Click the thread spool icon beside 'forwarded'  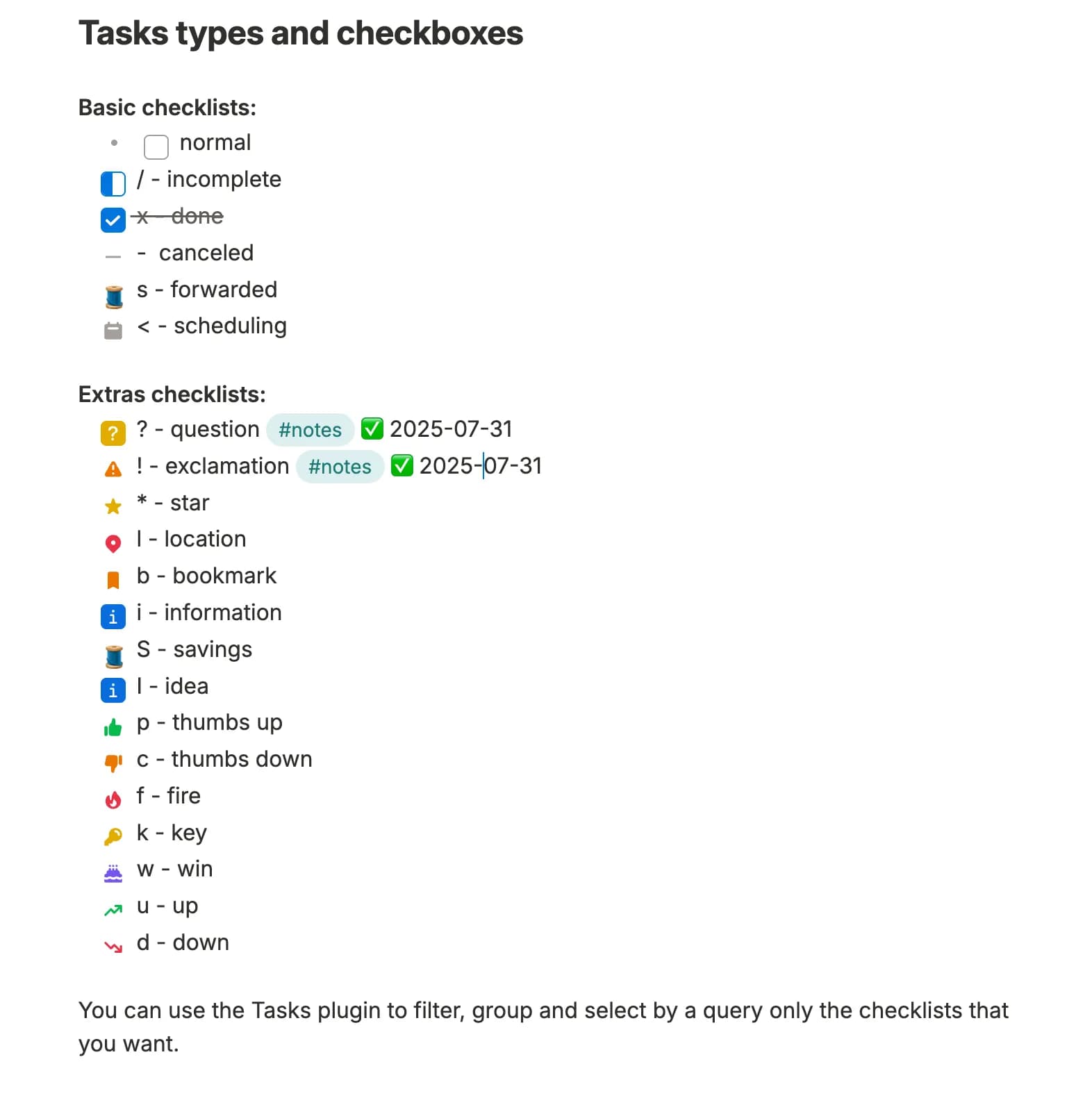click(x=114, y=296)
